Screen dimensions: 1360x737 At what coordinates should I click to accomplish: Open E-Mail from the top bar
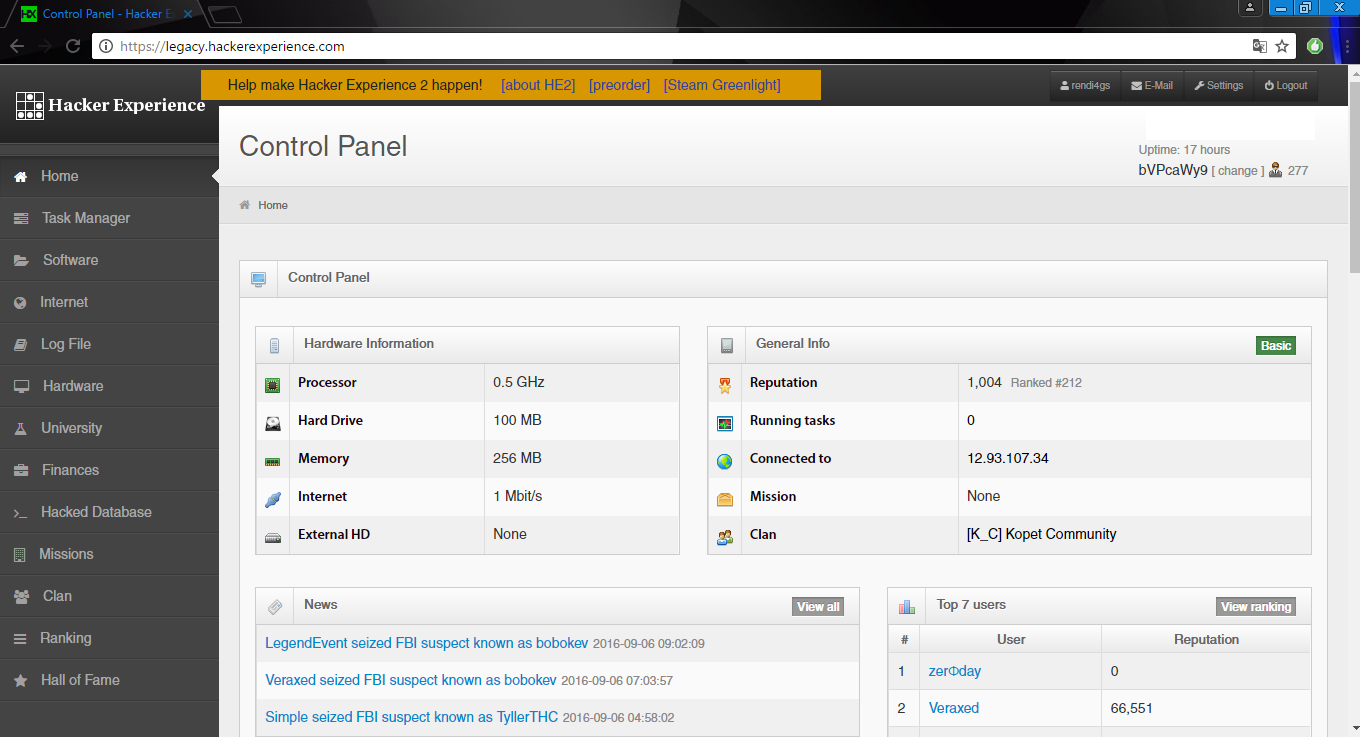[x=1152, y=85]
